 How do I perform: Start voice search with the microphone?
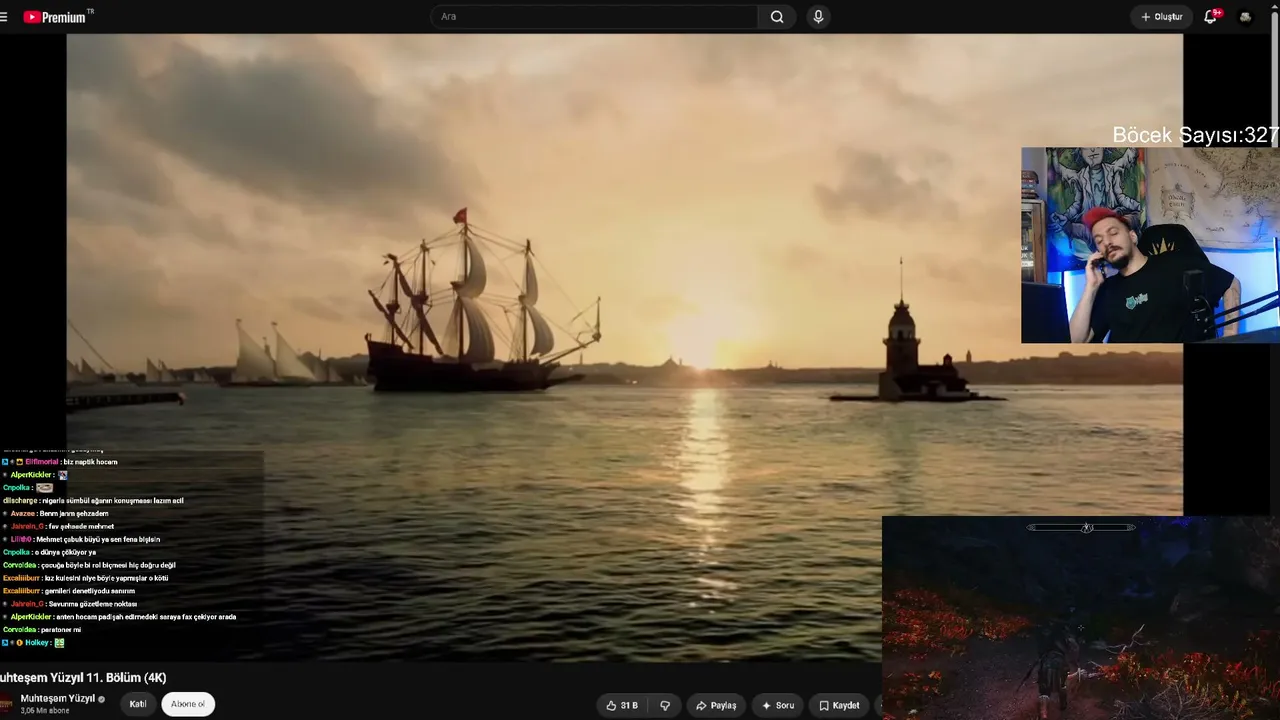[x=818, y=17]
